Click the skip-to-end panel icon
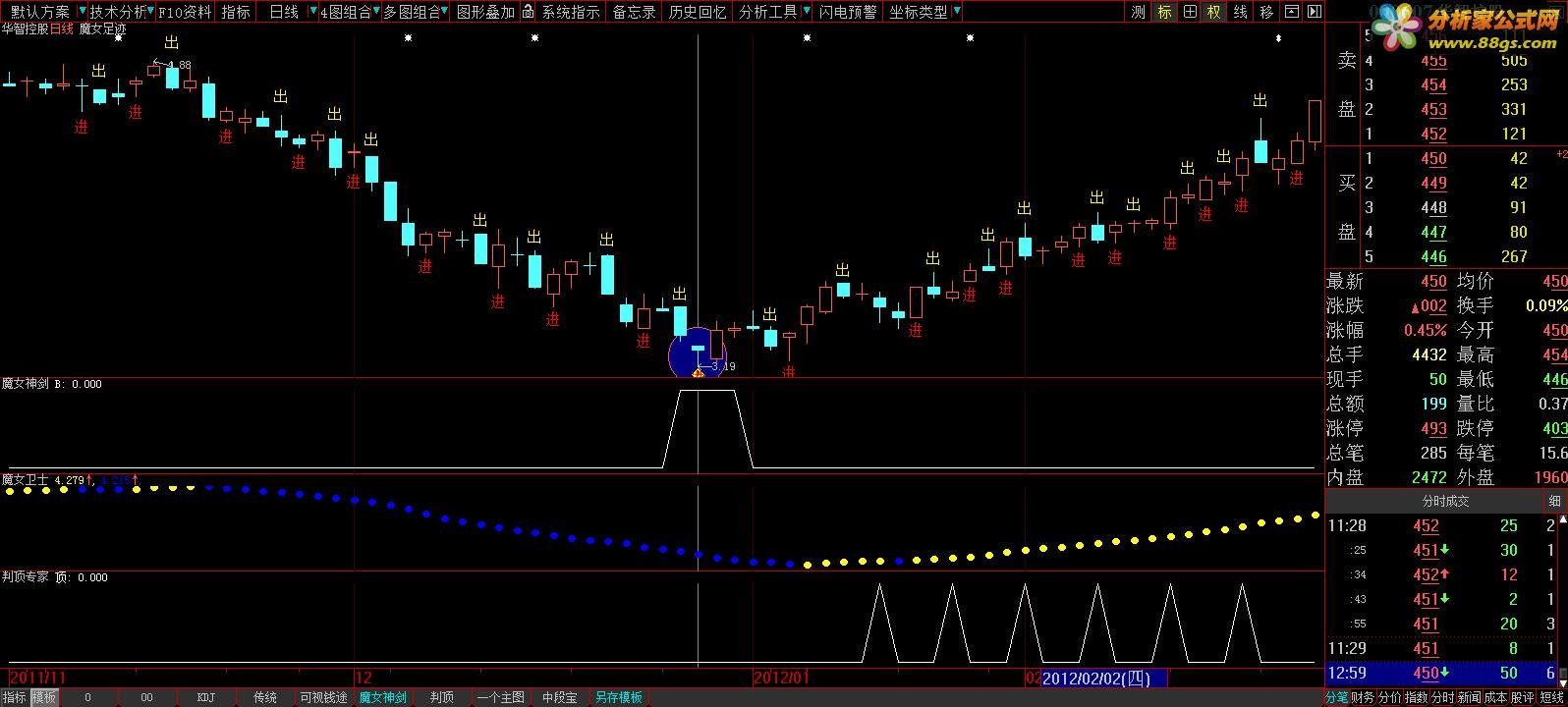 tap(1314, 12)
